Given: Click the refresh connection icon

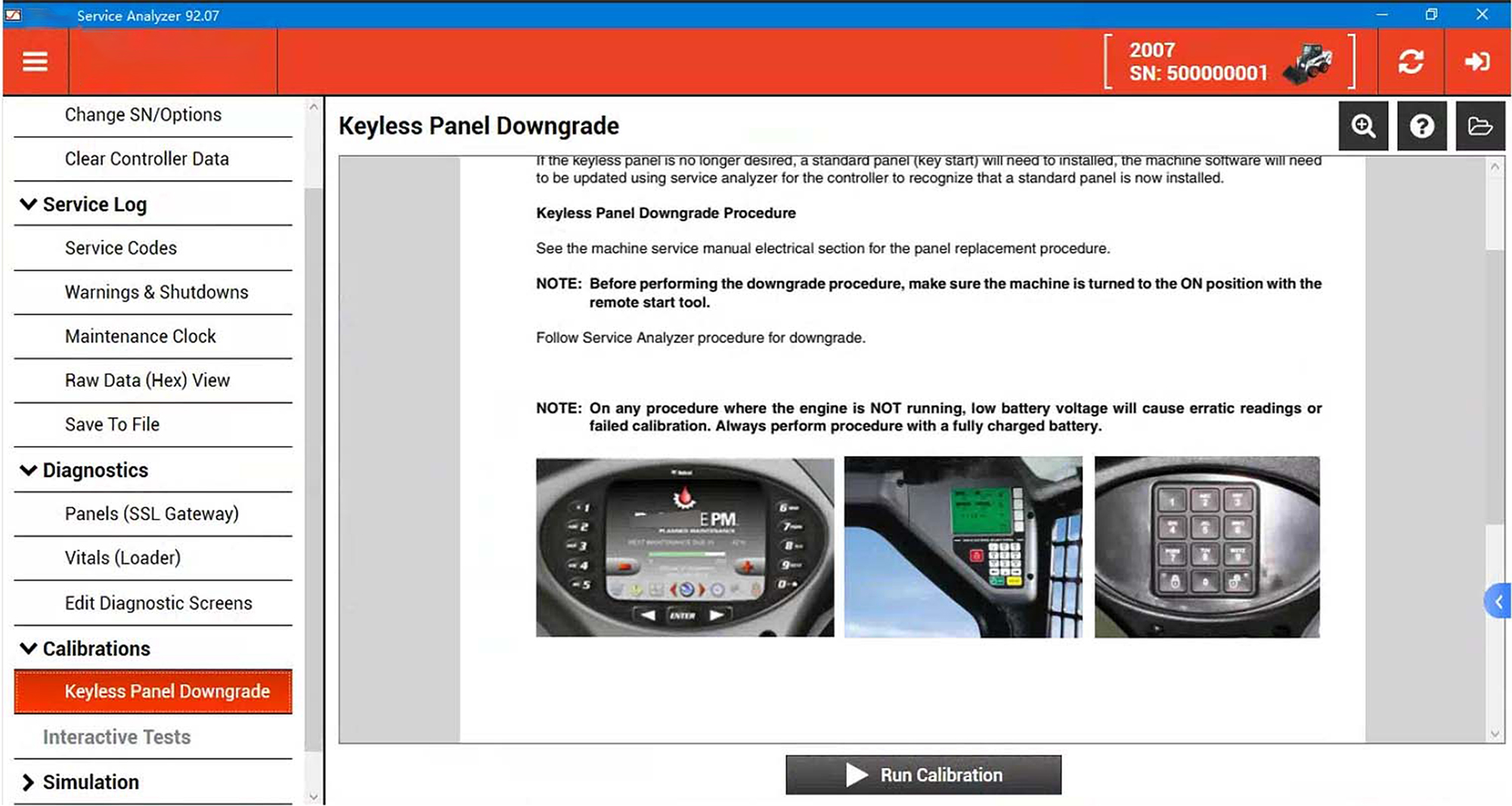Looking at the screenshot, I should pos(1411,61).
